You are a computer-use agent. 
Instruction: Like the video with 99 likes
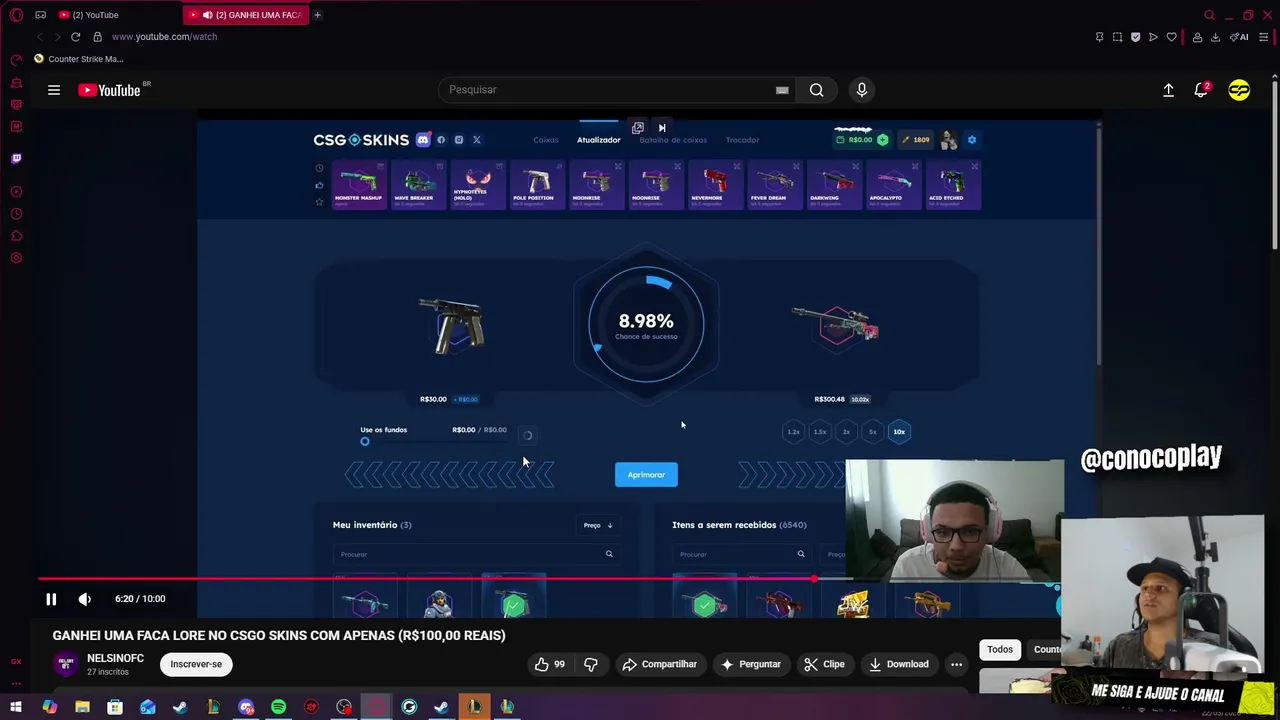(551, 664)
